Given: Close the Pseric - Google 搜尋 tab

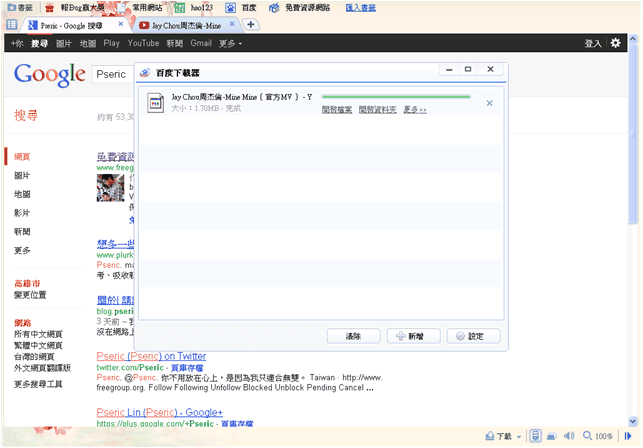Looking at the screenshot, I should pos(121,24).
